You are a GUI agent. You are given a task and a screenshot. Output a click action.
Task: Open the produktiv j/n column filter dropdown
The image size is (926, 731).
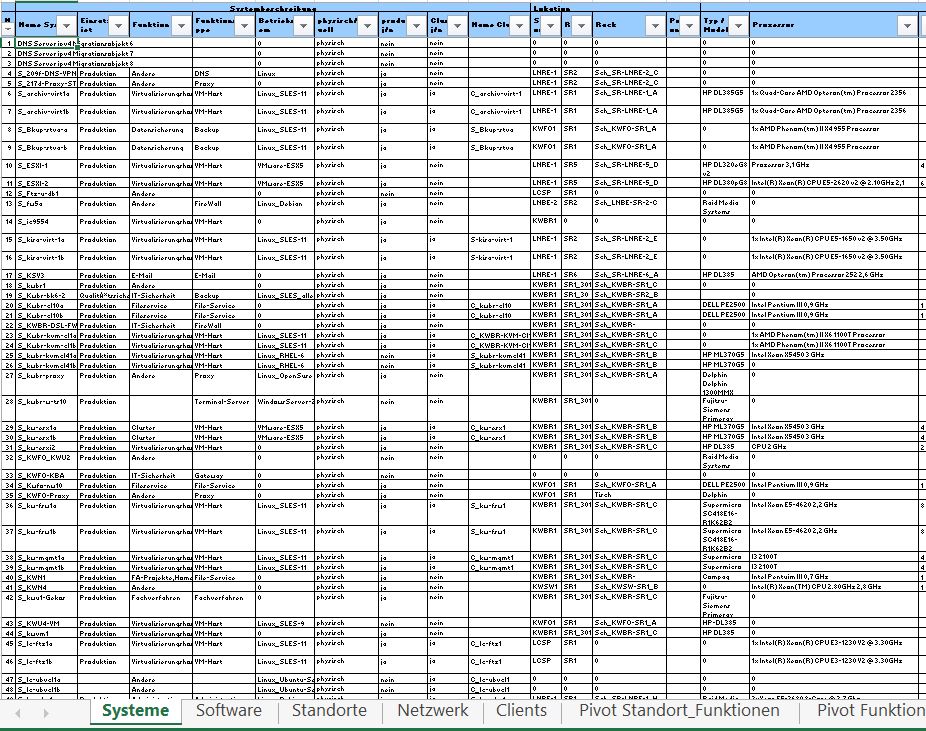[416, 25]
